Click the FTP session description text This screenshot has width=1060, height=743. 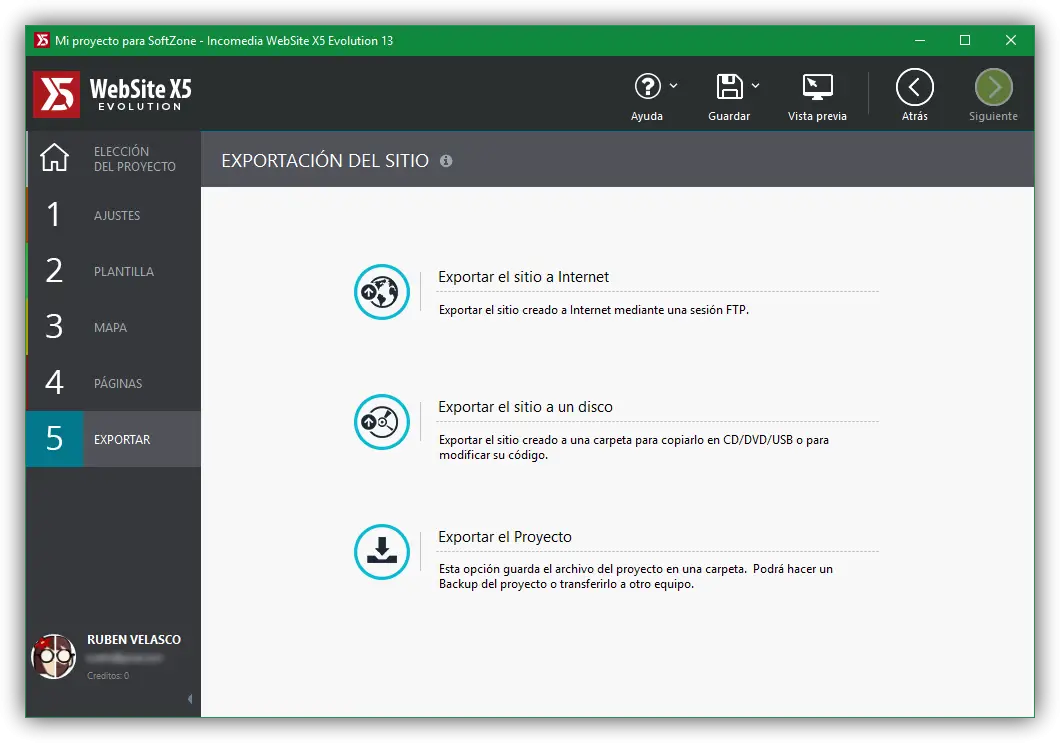pyautogui.click(x=594, y=310)
